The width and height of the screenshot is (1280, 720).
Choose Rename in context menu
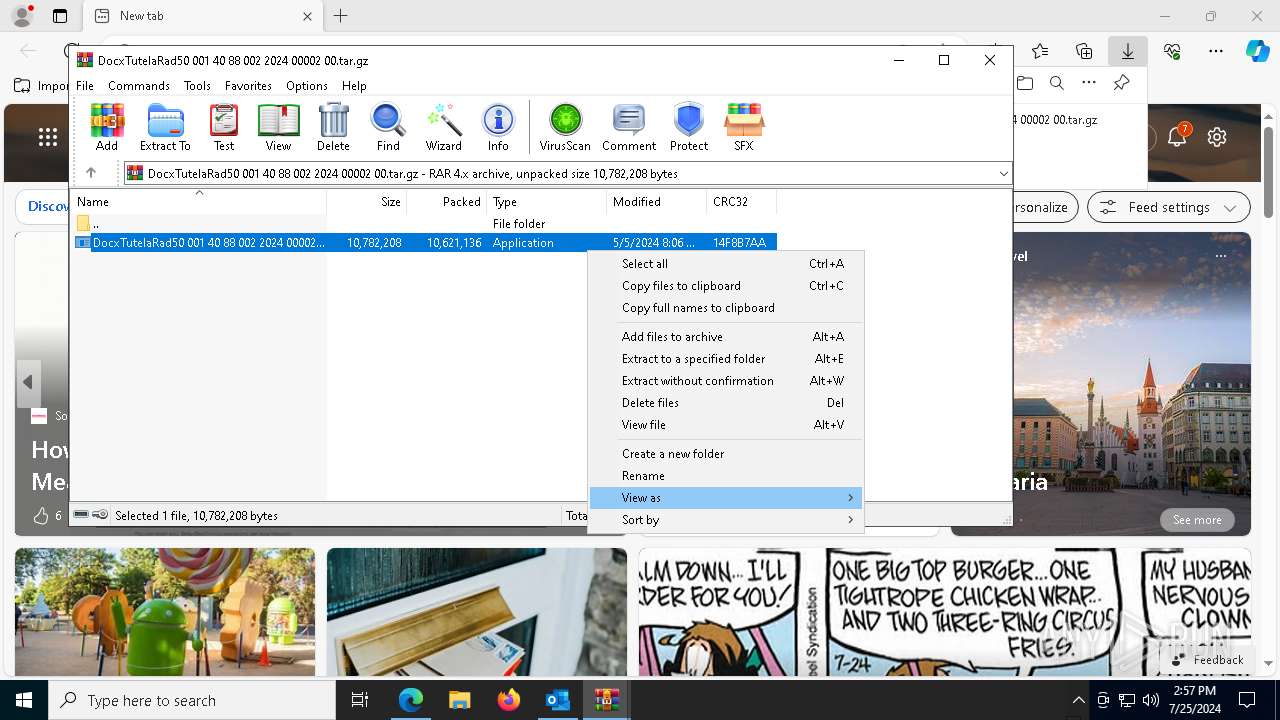726,476
